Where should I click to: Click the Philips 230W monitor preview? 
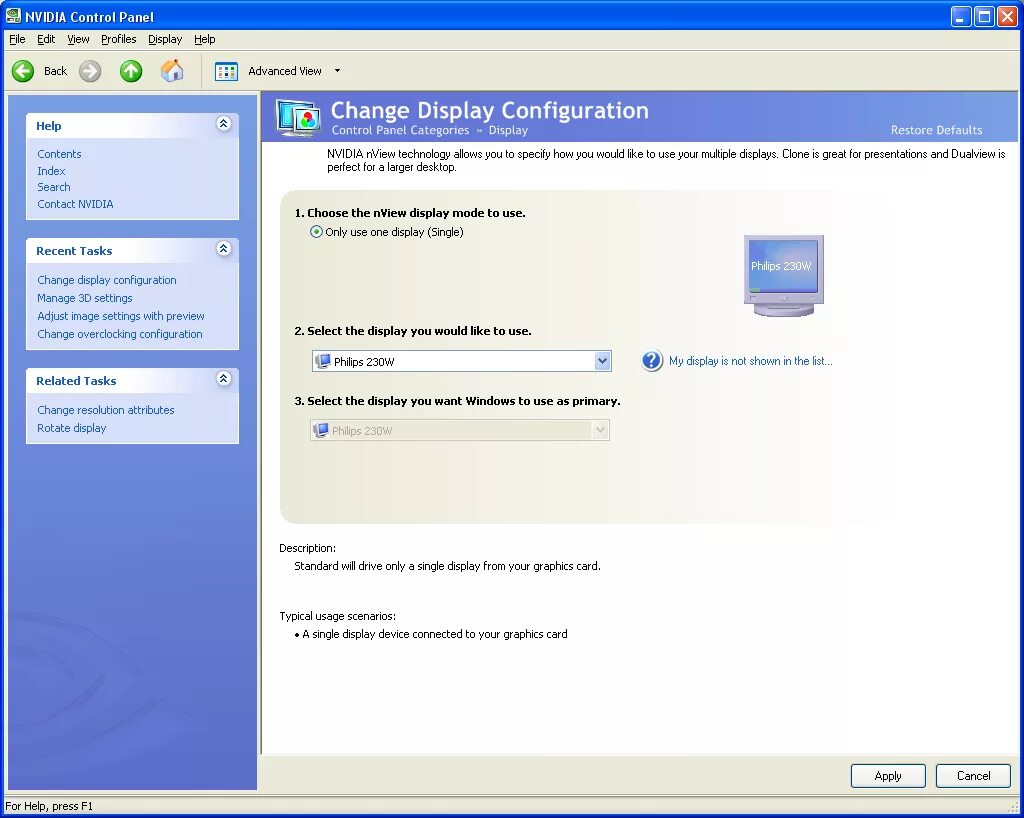pyautogui.click(x=783, y=275)
